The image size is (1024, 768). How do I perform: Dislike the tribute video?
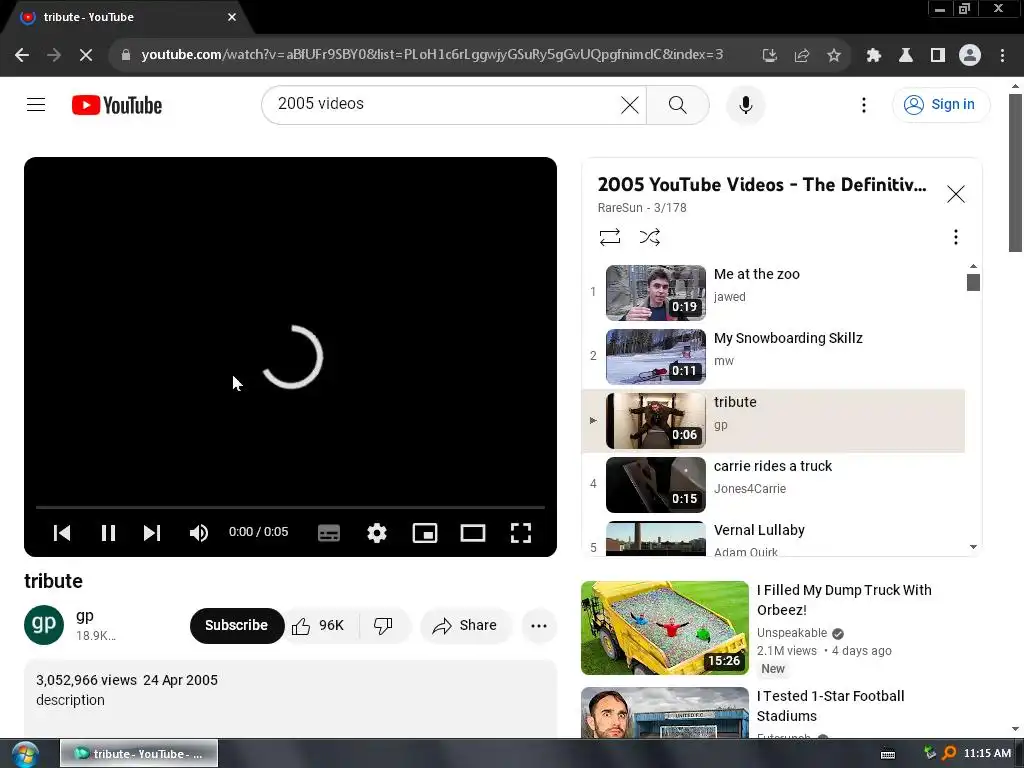click(384, 626)
